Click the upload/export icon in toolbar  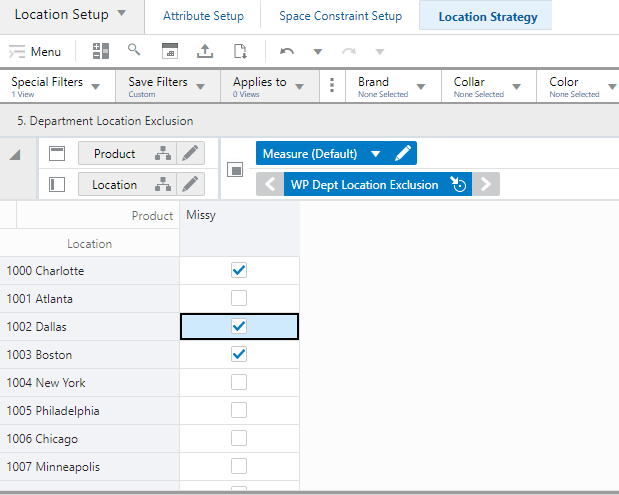[x=205, y=51]
